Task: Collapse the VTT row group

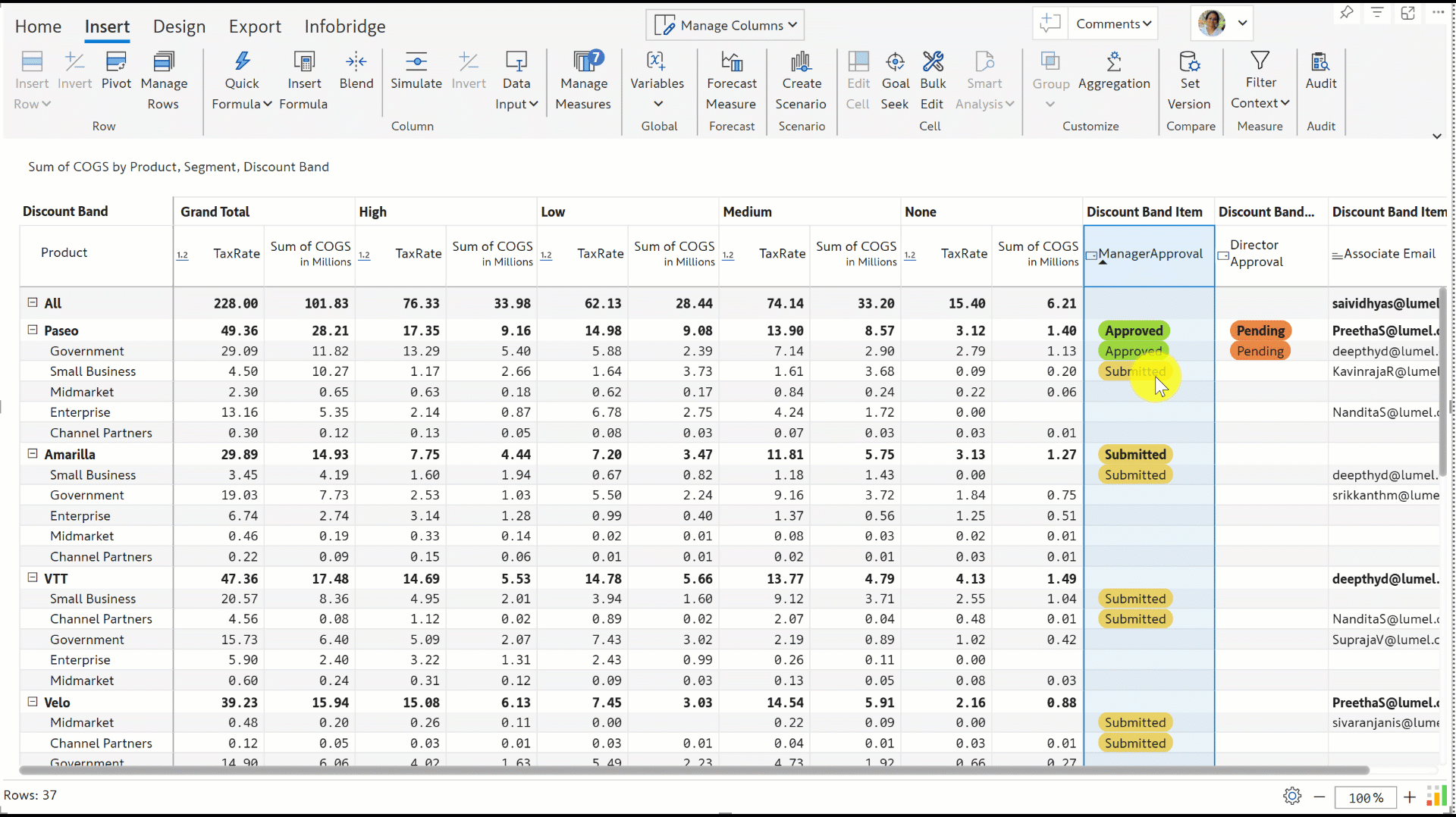Action: coord(33,578)
